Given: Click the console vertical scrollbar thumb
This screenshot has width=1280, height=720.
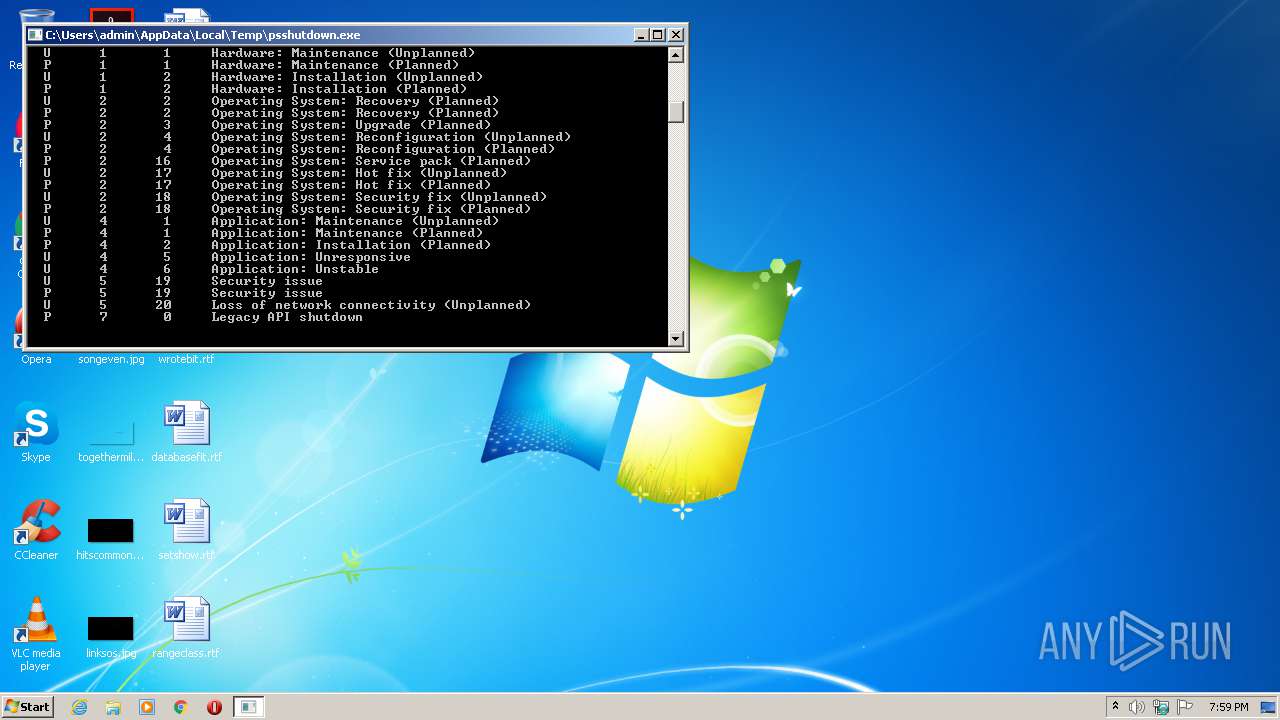Looking at the screenshot, I should click(676, 111).
